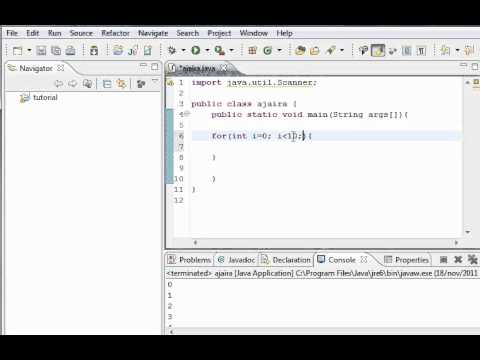The height and width of the screenshot is (360, 480).
Task: Click Navigator Up one level icon
Action: point(87,84)
